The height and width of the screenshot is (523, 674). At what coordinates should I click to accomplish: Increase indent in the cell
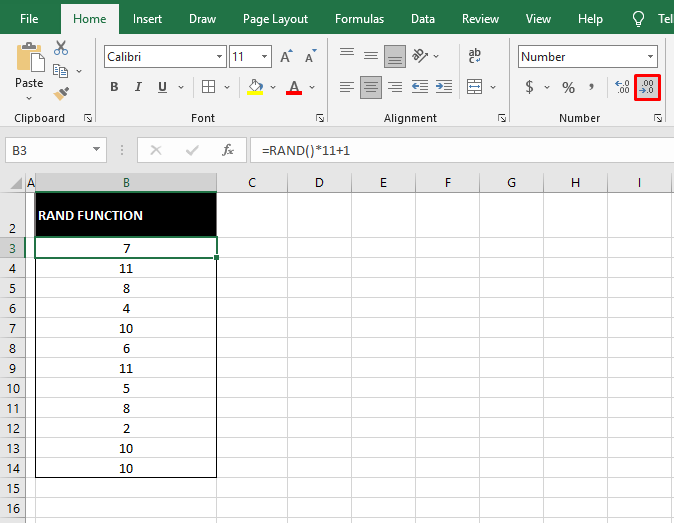click(444, 87)
